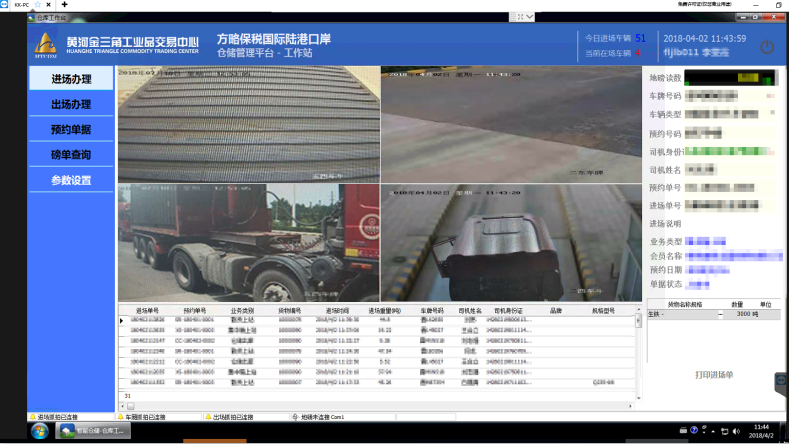
Task: Go to the 磅单查询 page
Action: point(71,155)
